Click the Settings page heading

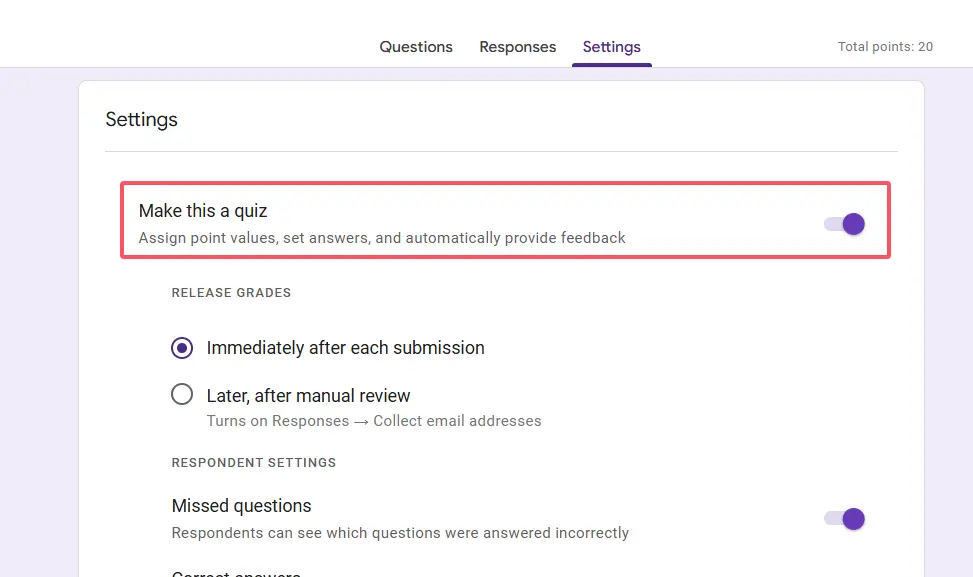pyautogui.click(x=141, y=120)
